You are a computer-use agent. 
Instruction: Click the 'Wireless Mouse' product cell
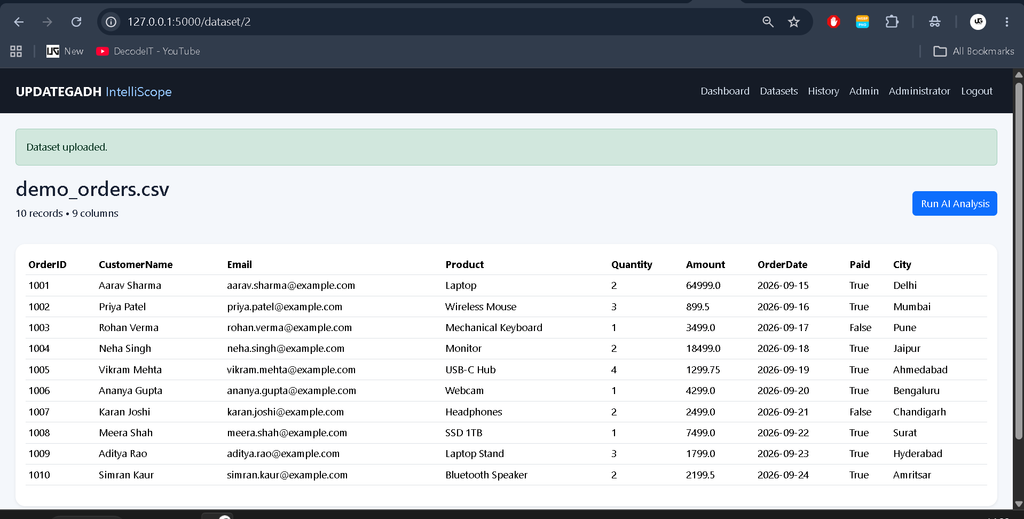[x=481, y=307]
